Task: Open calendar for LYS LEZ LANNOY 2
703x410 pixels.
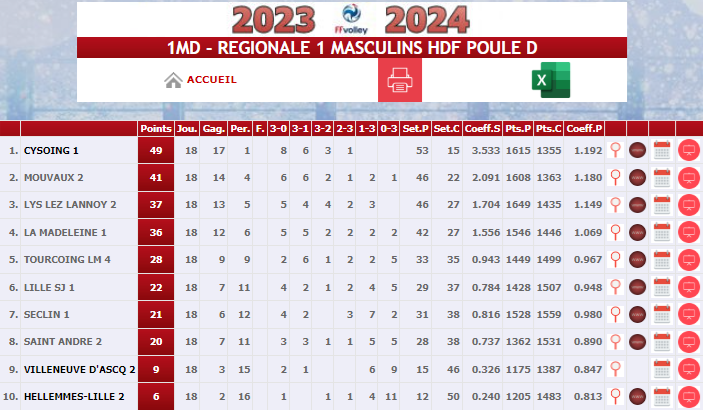Action: (x=662, y=205)
